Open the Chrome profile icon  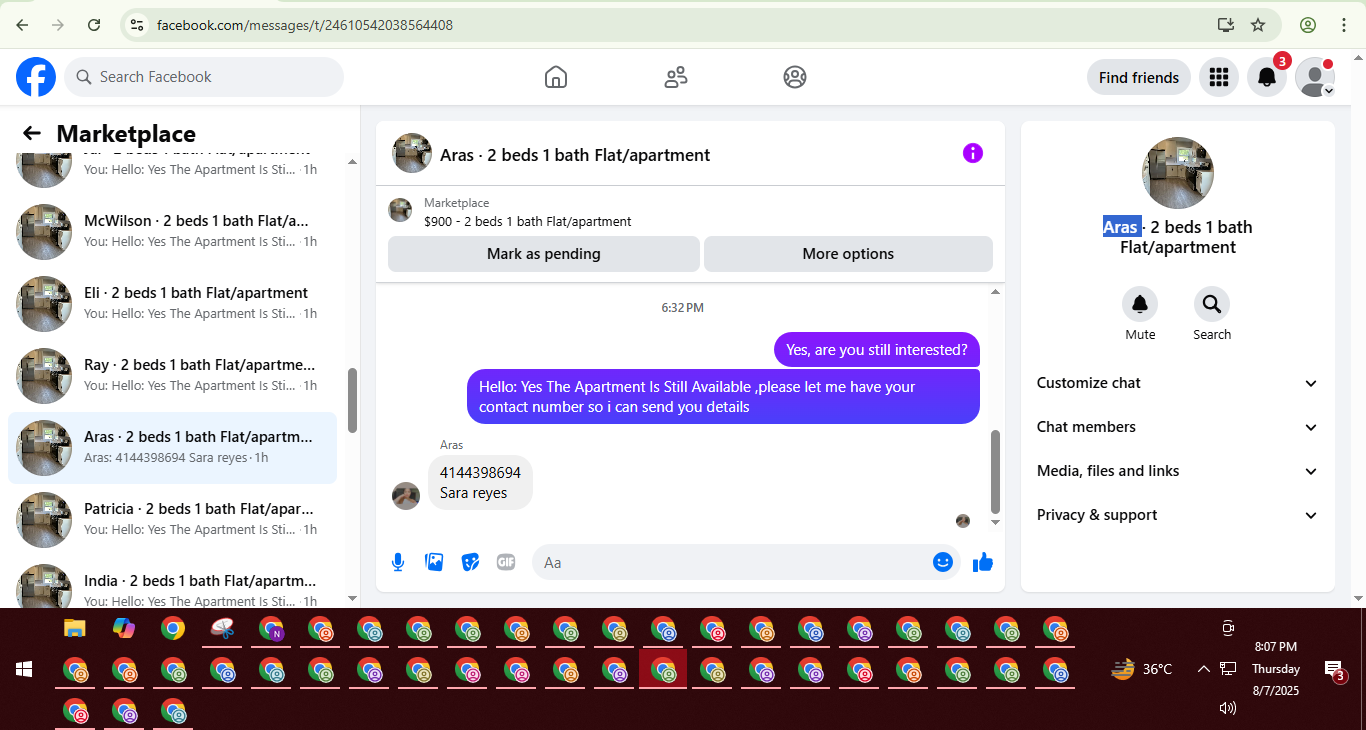pyautogui.click(x=1308, y=25)
